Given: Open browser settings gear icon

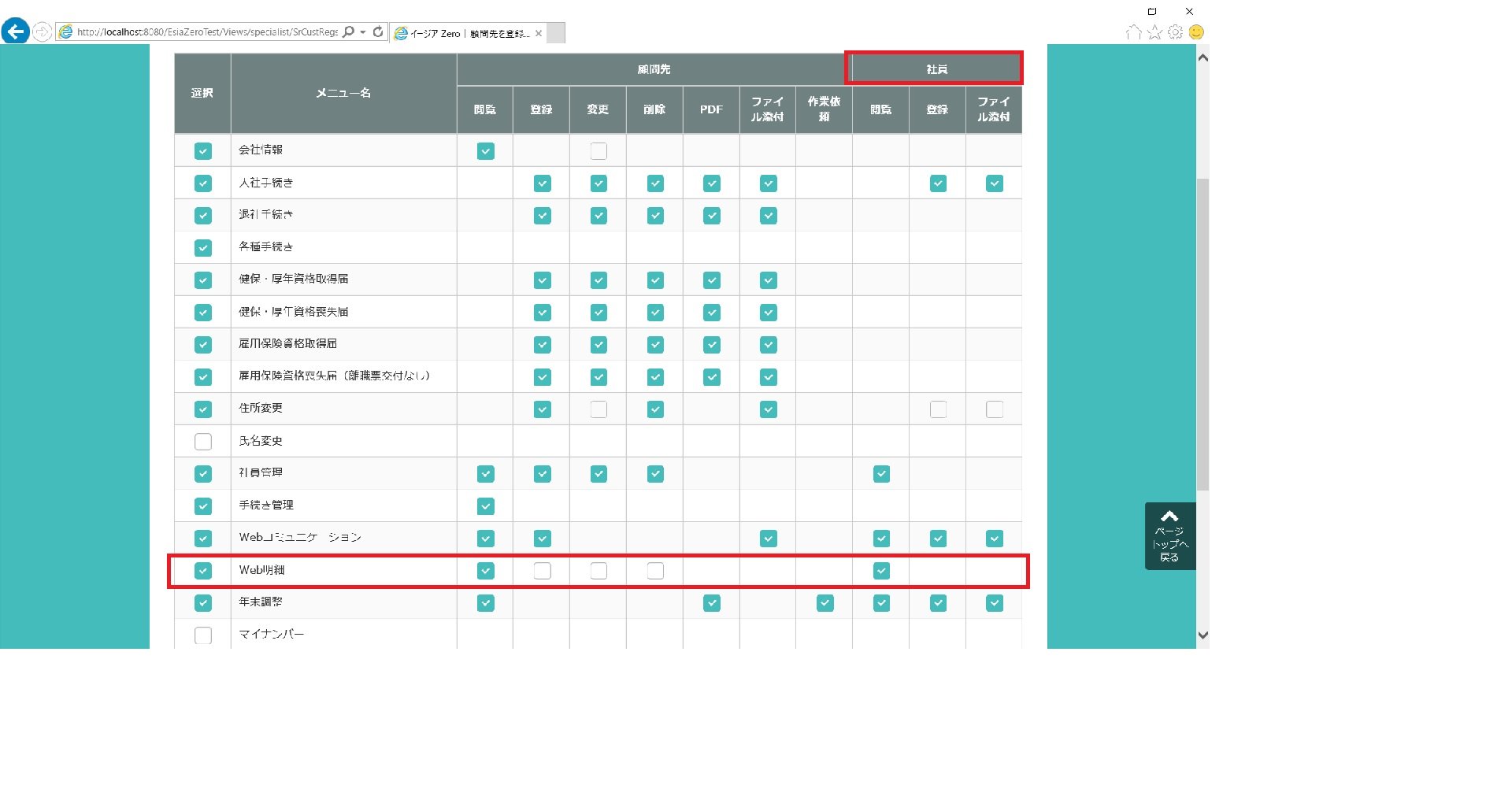Looking at the screenshot, I should 1175,32.
